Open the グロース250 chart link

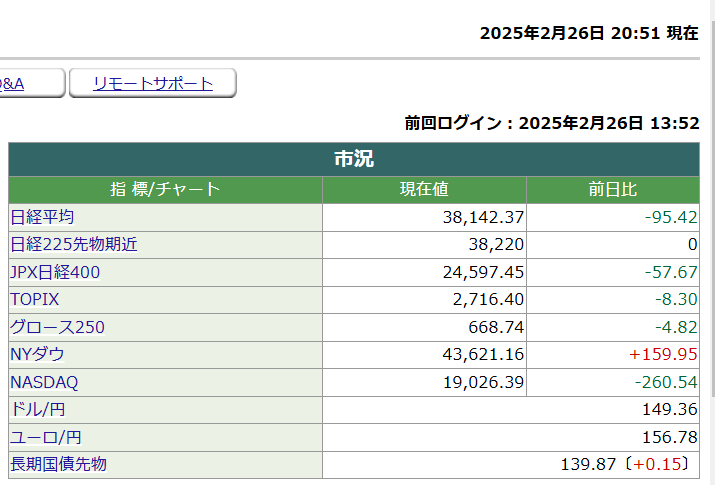[57, 327]
